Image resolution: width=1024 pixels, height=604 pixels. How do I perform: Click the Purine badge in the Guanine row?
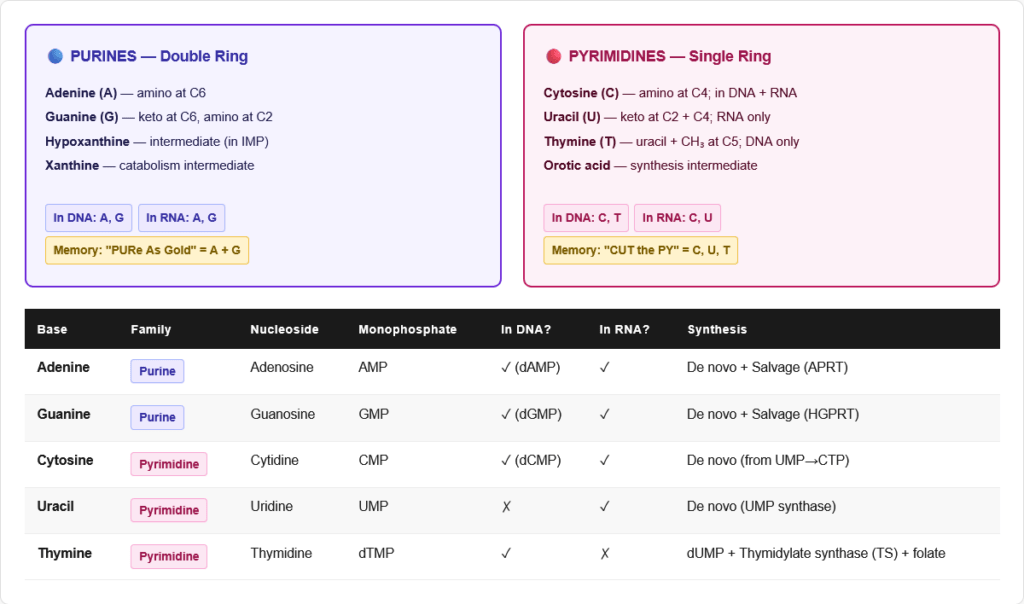point(157,417)
